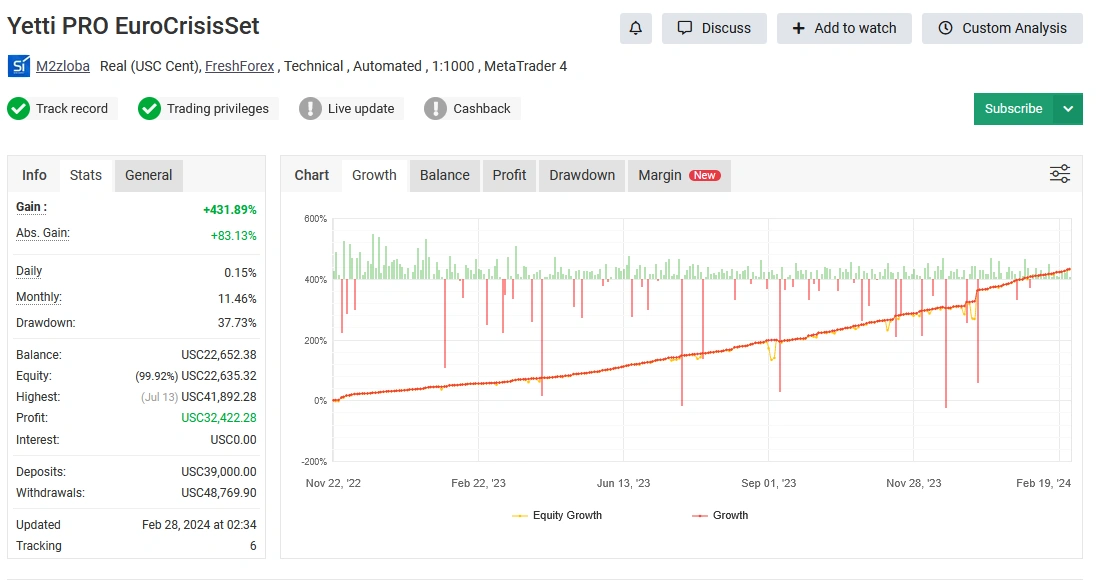The width and height of the screenshot is (1120, 580).
Task: Toggle Growth series in chart legend
Action: click(x=720, y=515)
